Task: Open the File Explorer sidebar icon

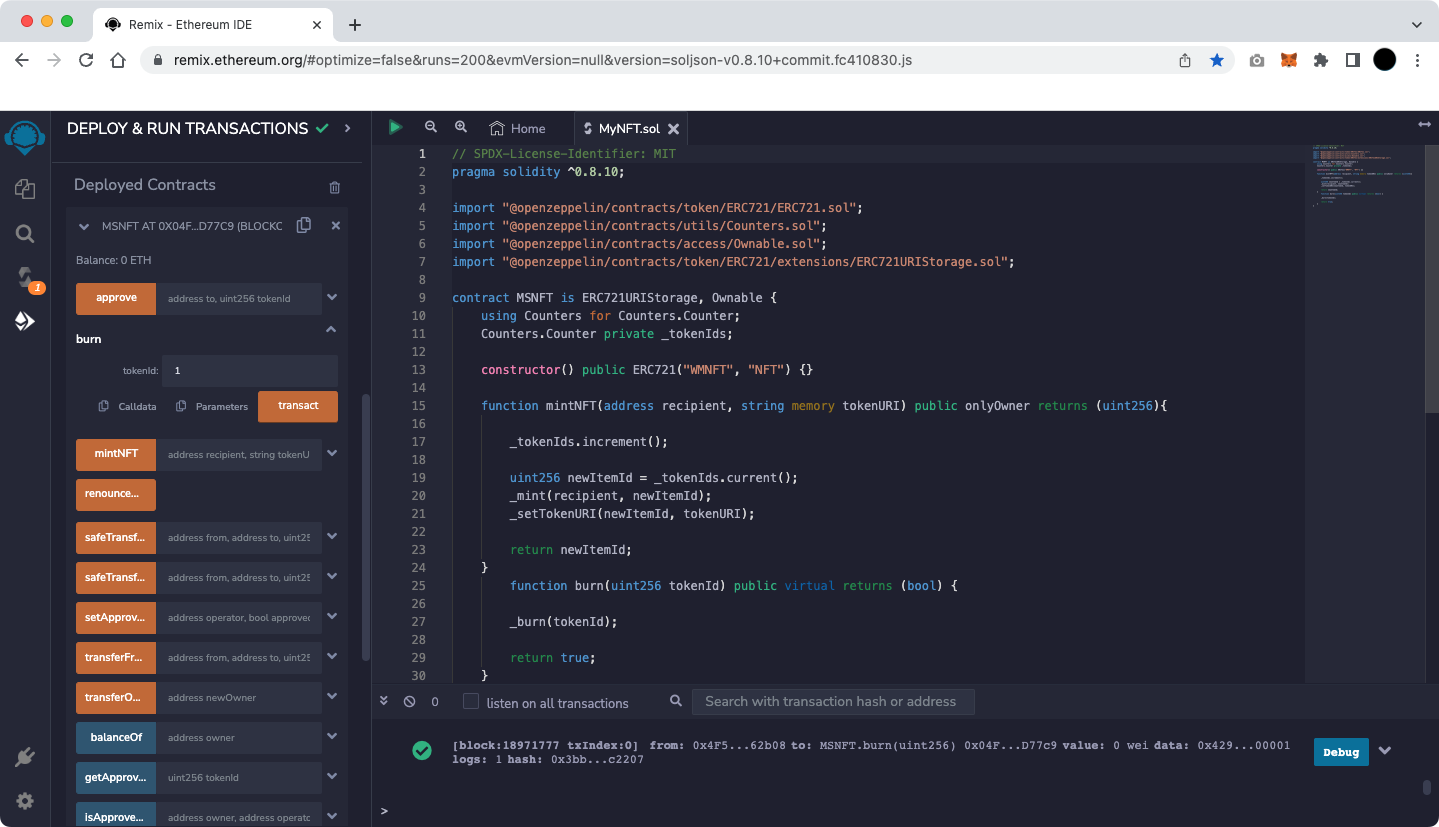Action: click(25, 189)
